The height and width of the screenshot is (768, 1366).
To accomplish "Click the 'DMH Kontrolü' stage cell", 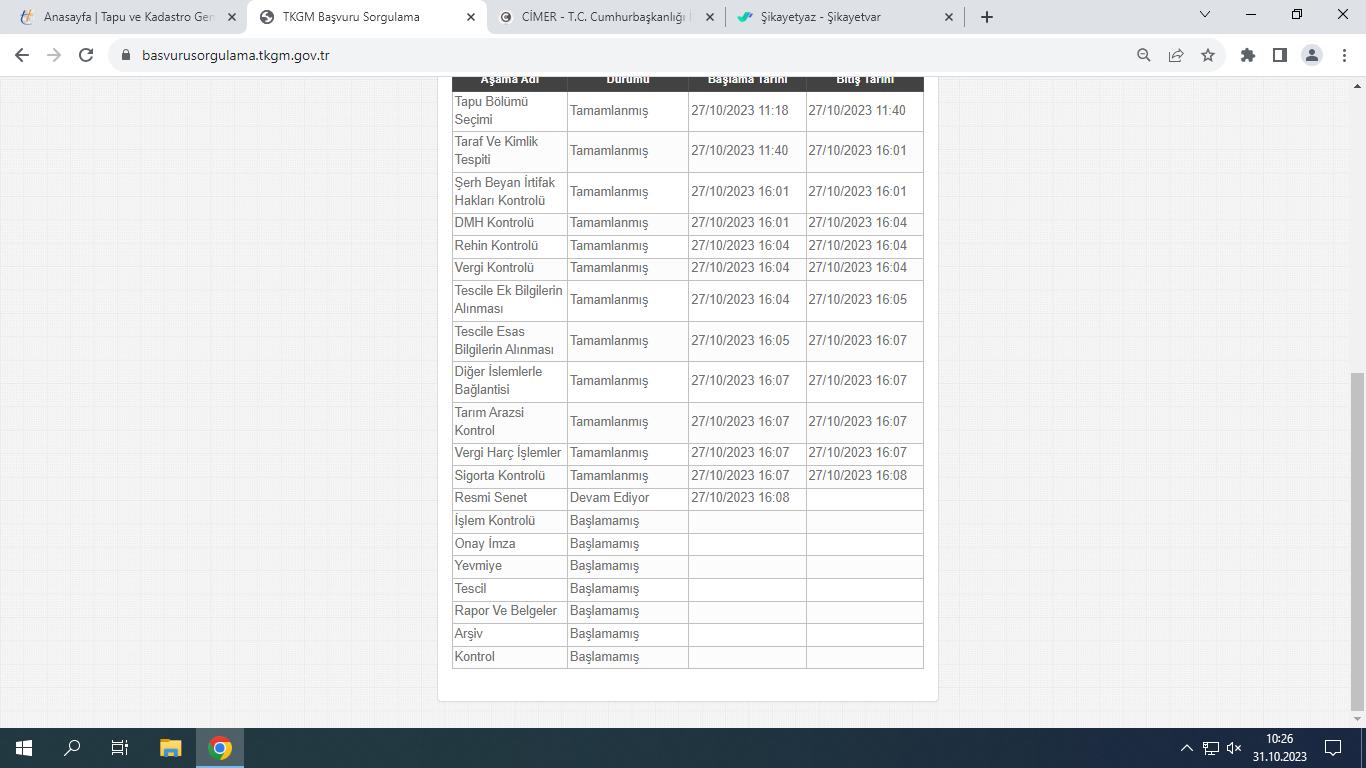I will [509, 223].
